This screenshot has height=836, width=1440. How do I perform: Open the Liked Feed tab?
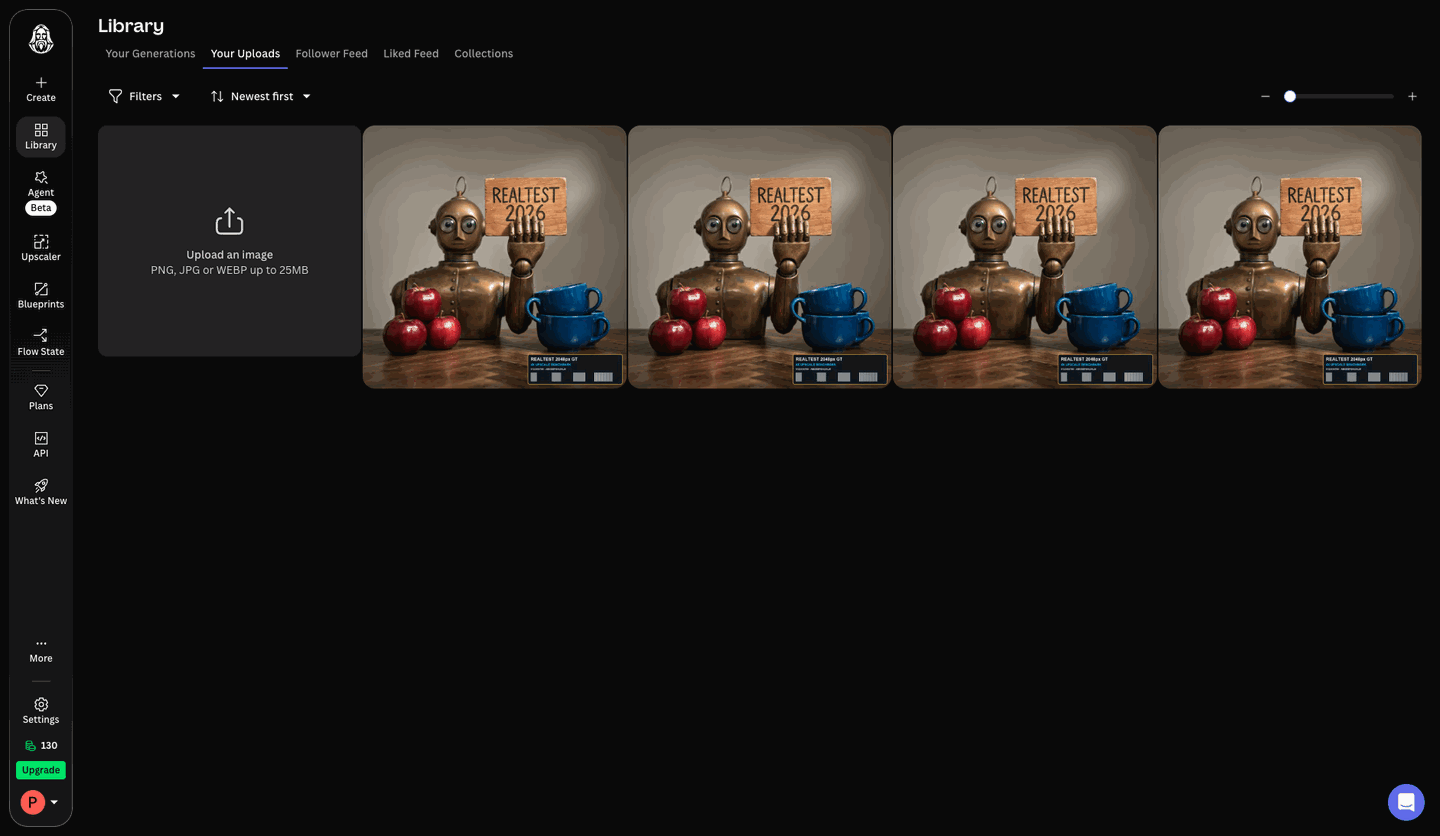pos(411,54)
